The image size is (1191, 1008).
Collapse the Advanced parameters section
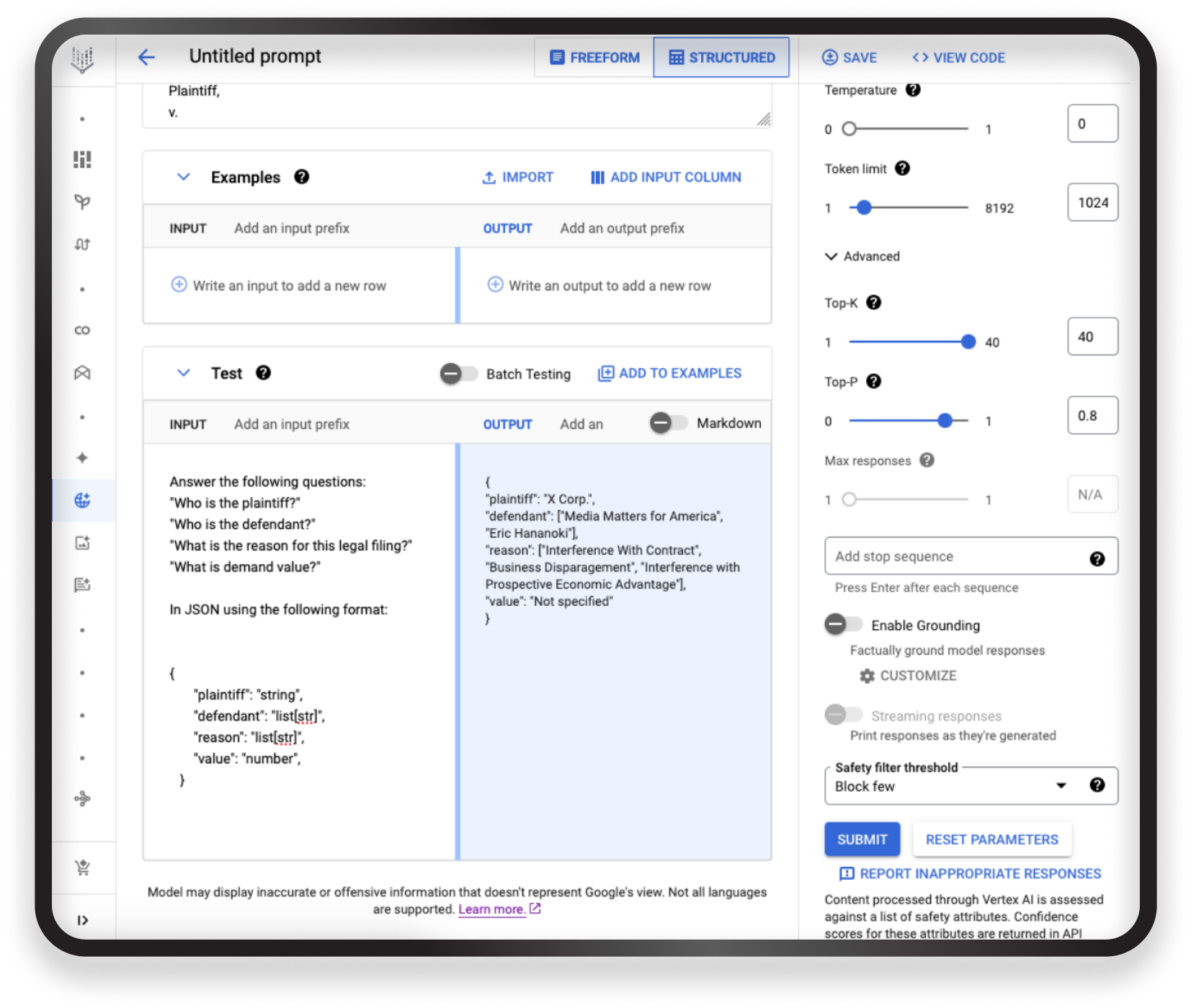[831, 257]
